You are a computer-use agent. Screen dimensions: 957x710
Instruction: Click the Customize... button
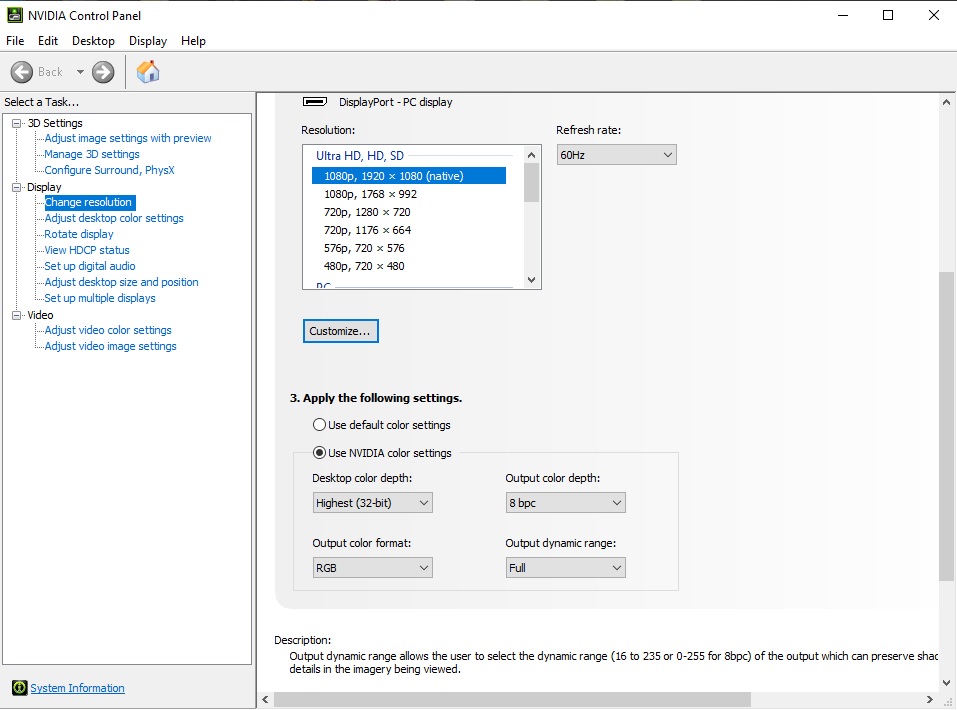coord(341,331)
